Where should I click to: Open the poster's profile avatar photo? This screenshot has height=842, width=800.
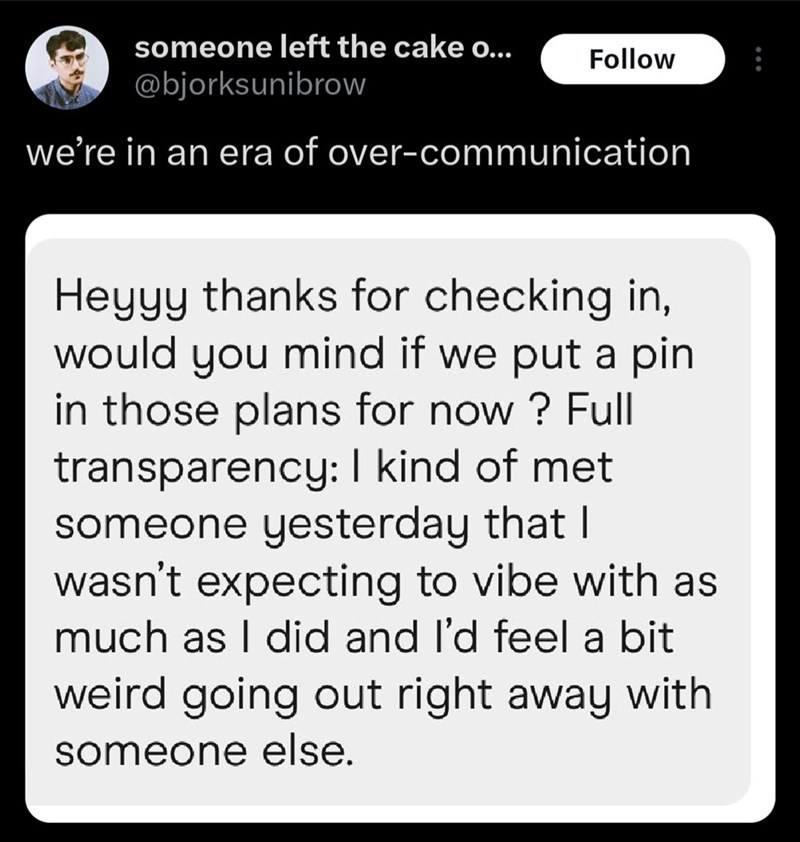67,68
